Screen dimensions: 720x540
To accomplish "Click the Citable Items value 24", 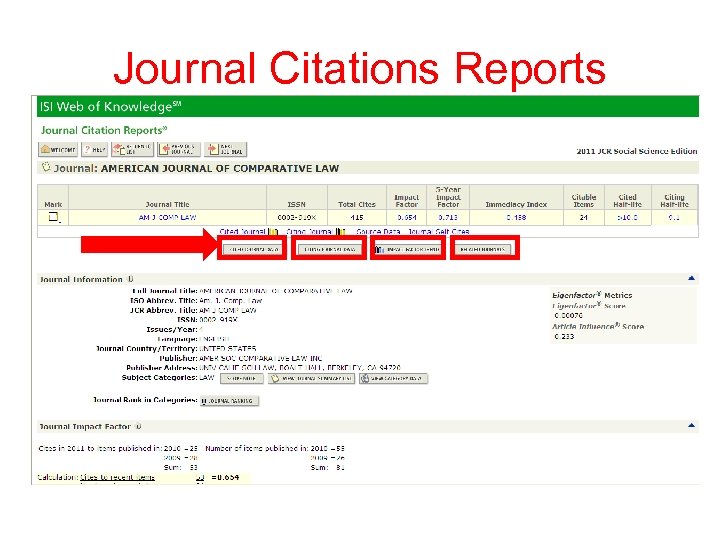I will [x=584, y=217].
